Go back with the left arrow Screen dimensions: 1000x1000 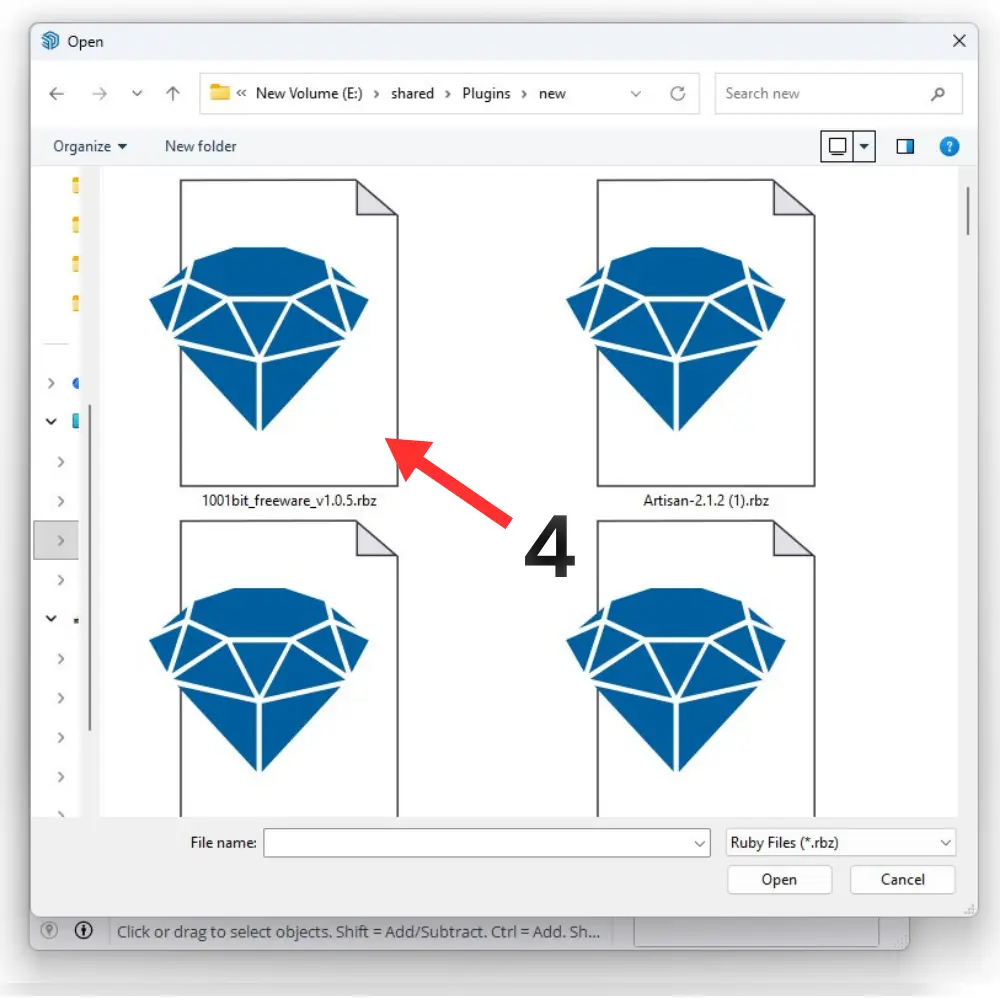coord(56,94)
